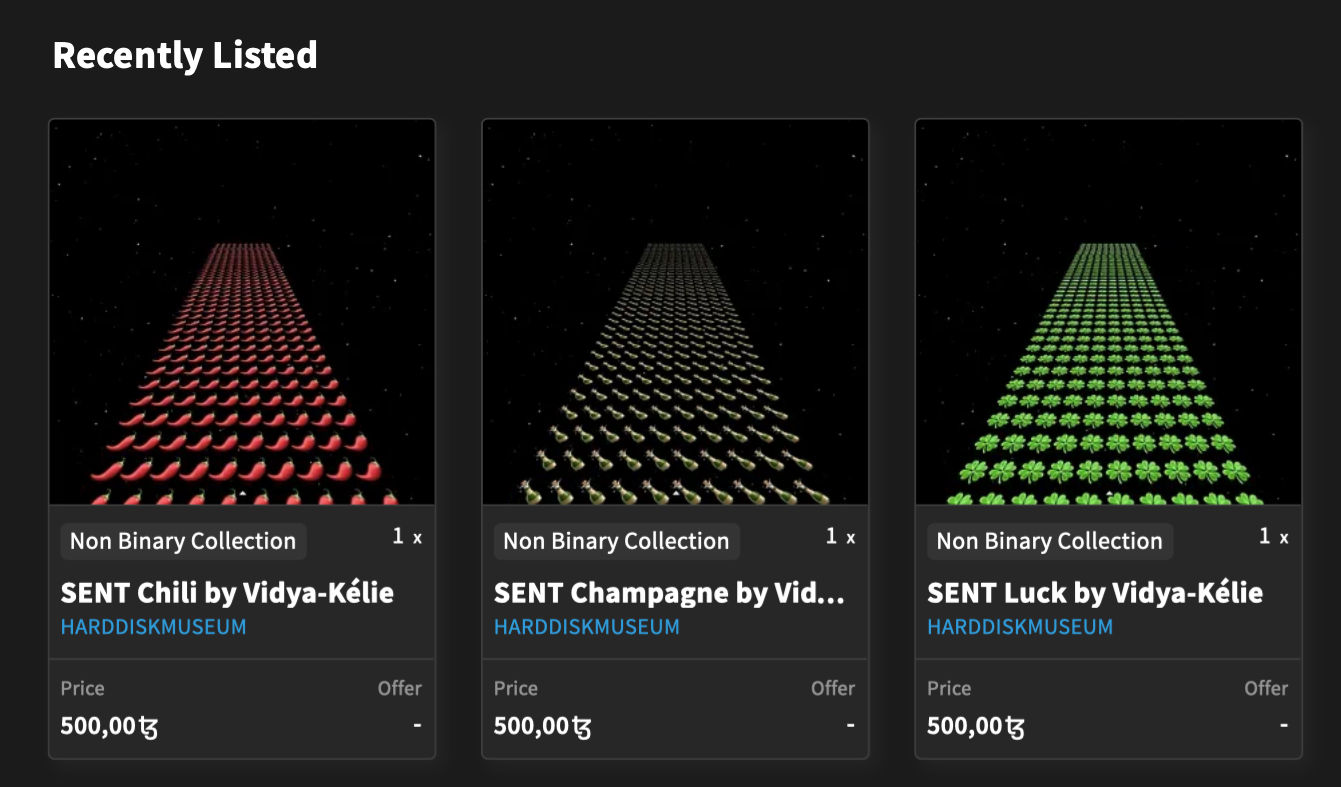Click the 1 x edition count on Chili card
This screenshot has height=787, width=1341.
click(406, 537)
